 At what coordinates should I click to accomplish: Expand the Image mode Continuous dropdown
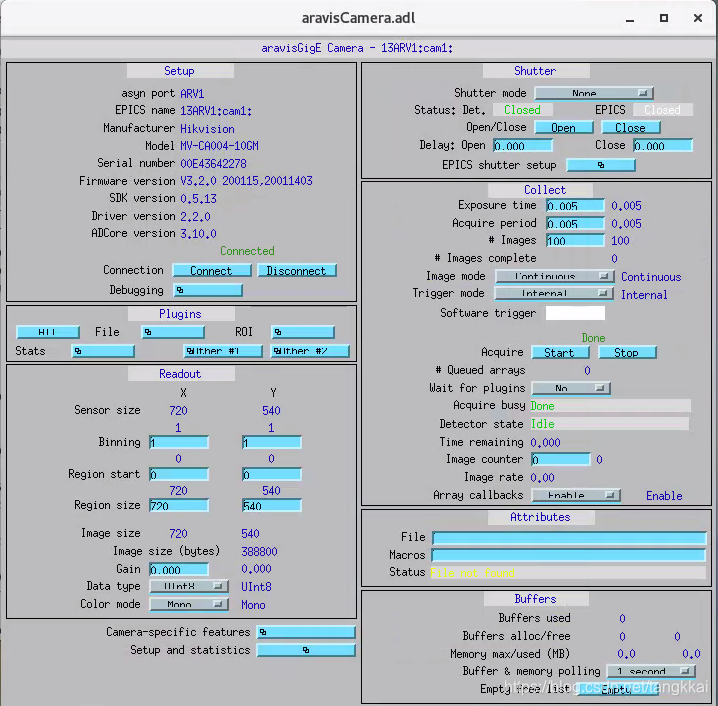coord(555,276)
